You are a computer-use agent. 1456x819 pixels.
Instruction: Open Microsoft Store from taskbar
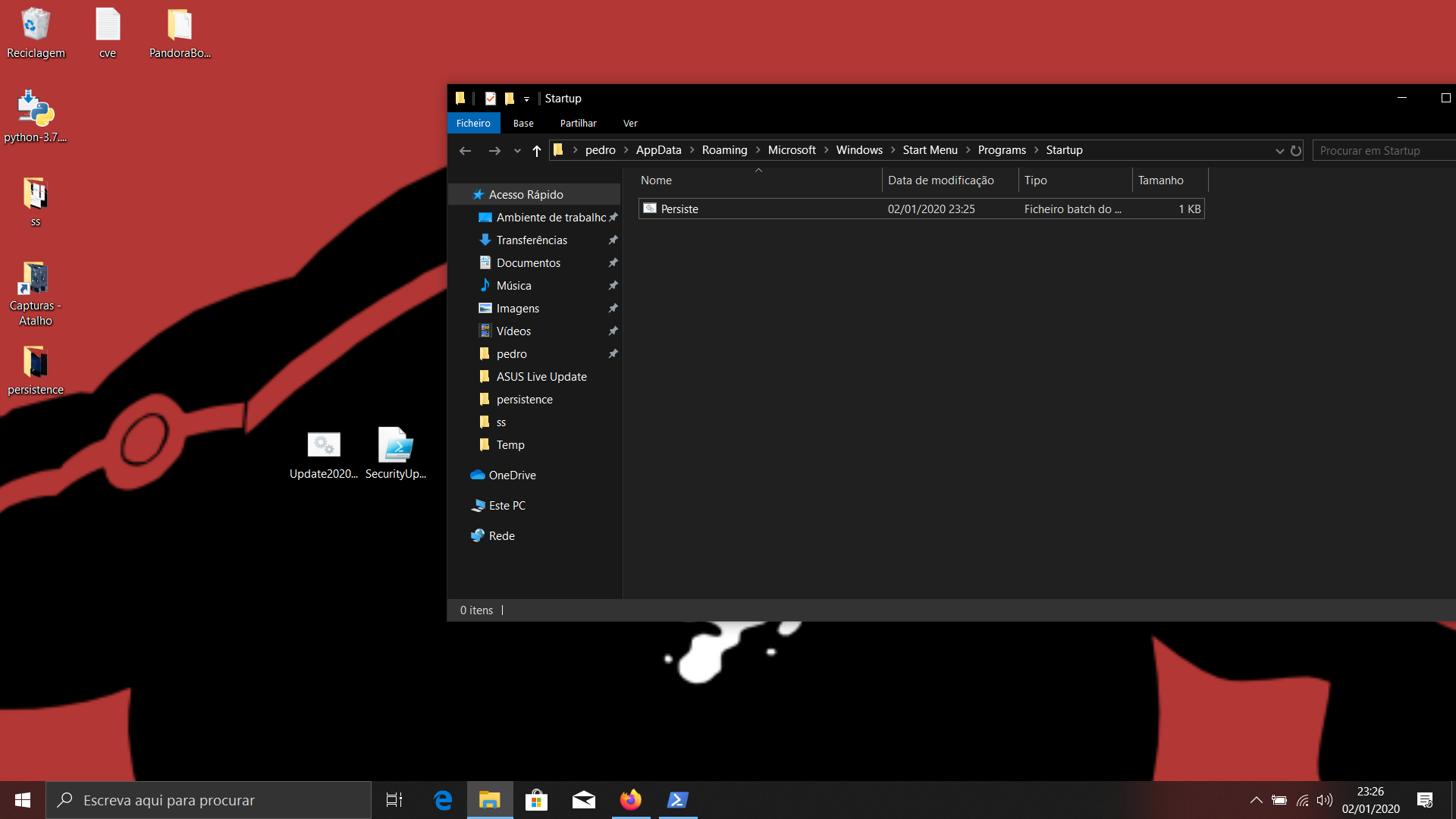(536, 800)
